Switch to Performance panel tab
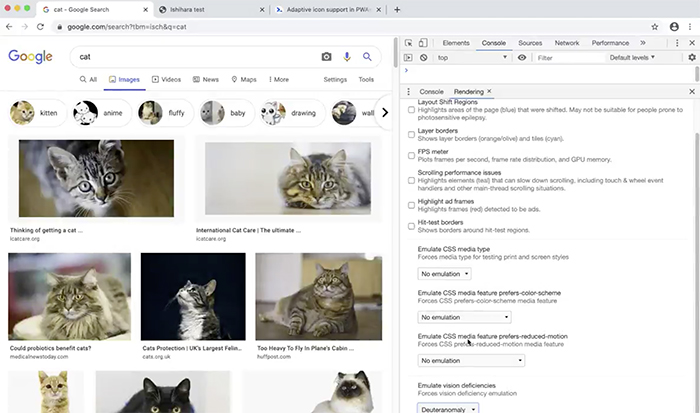Screen dimensions: 700x413 [x=610, y=43]
